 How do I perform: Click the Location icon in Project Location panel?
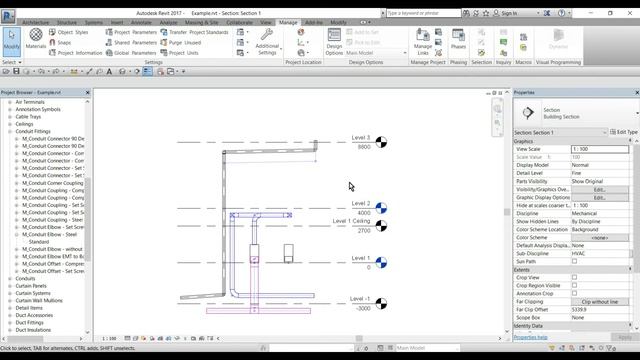pos(301,32)
